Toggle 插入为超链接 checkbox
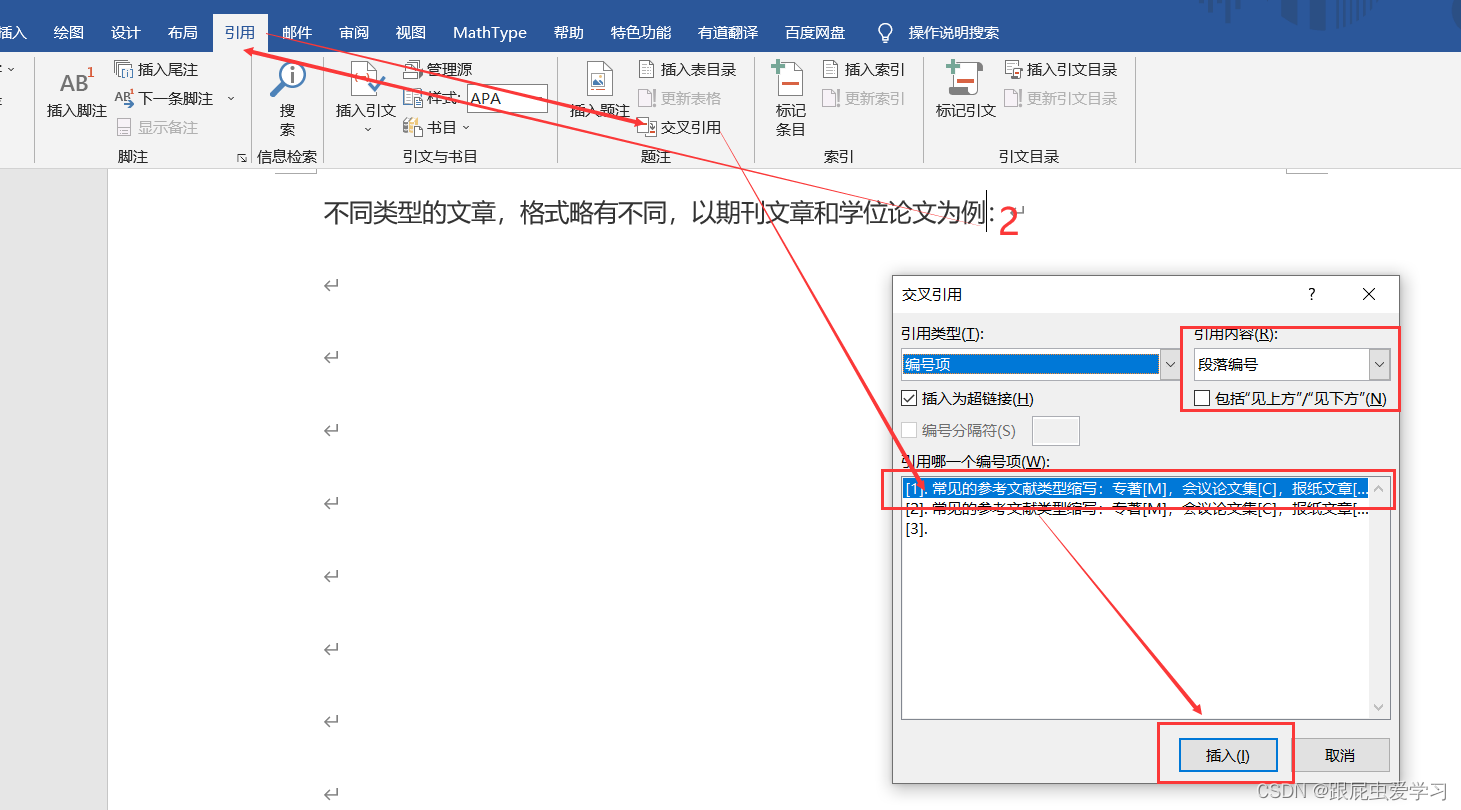The height and width of the screenshot is (810, 1461). (x=909, y=398)
